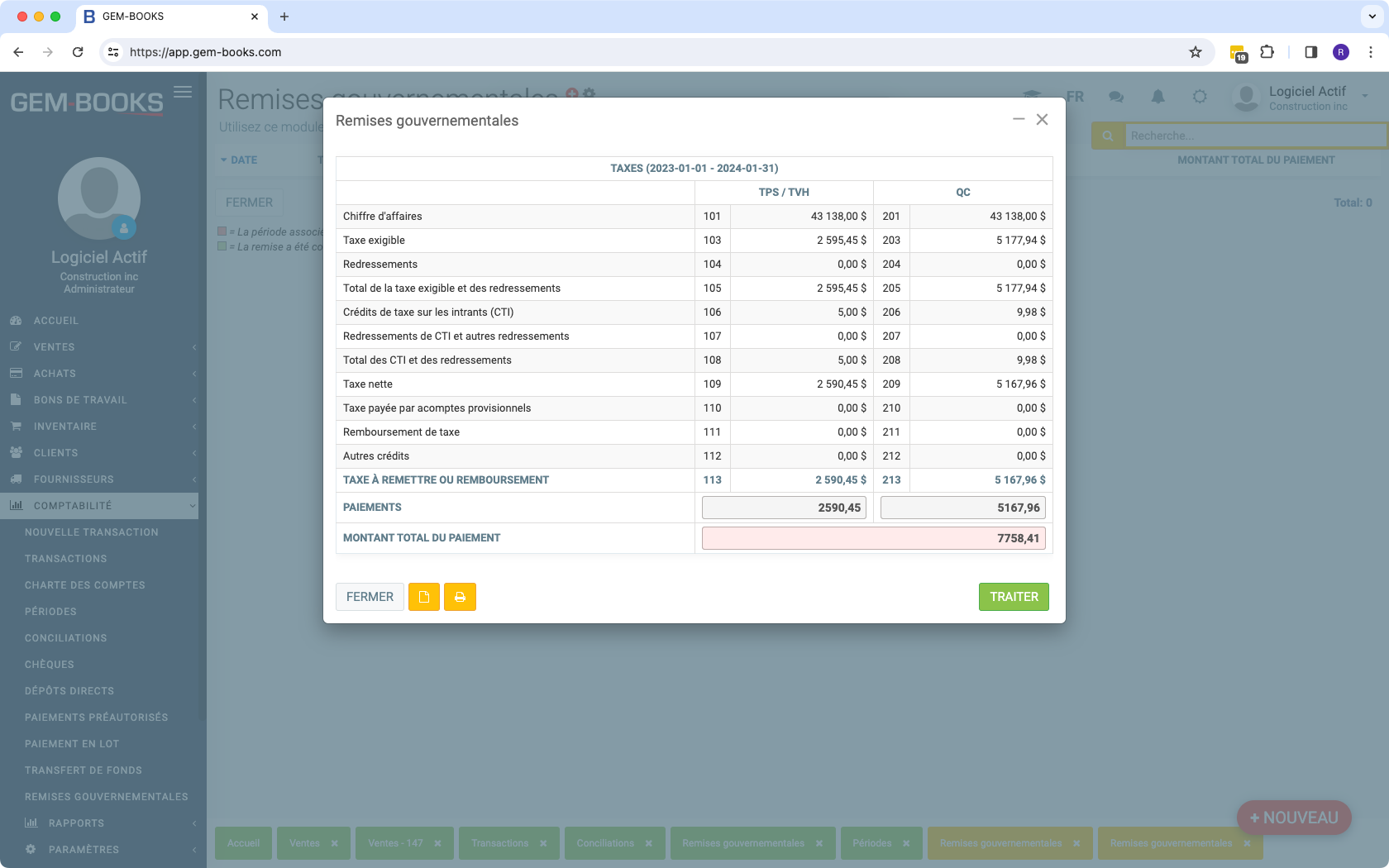1389x868 pixels.
Task: Close the Transactions tab at the bottom
Action: [543, 842]
